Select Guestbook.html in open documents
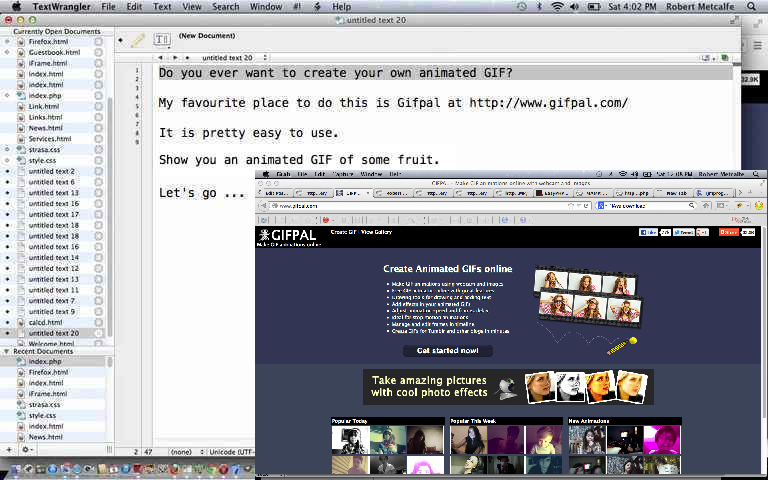This screenshot has height=480, width=768. click(54, 52)
